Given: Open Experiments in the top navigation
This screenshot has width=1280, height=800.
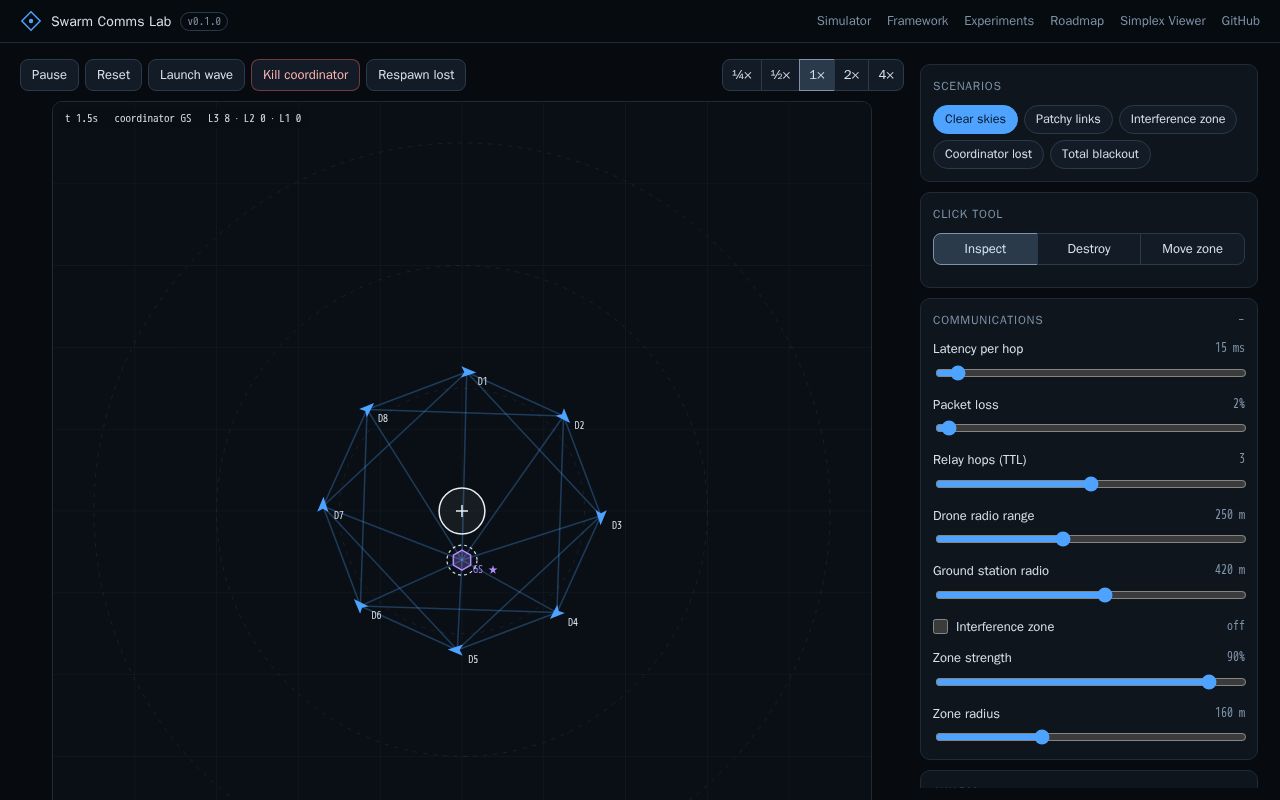Looking at the screenshot, I should point(999,21).
